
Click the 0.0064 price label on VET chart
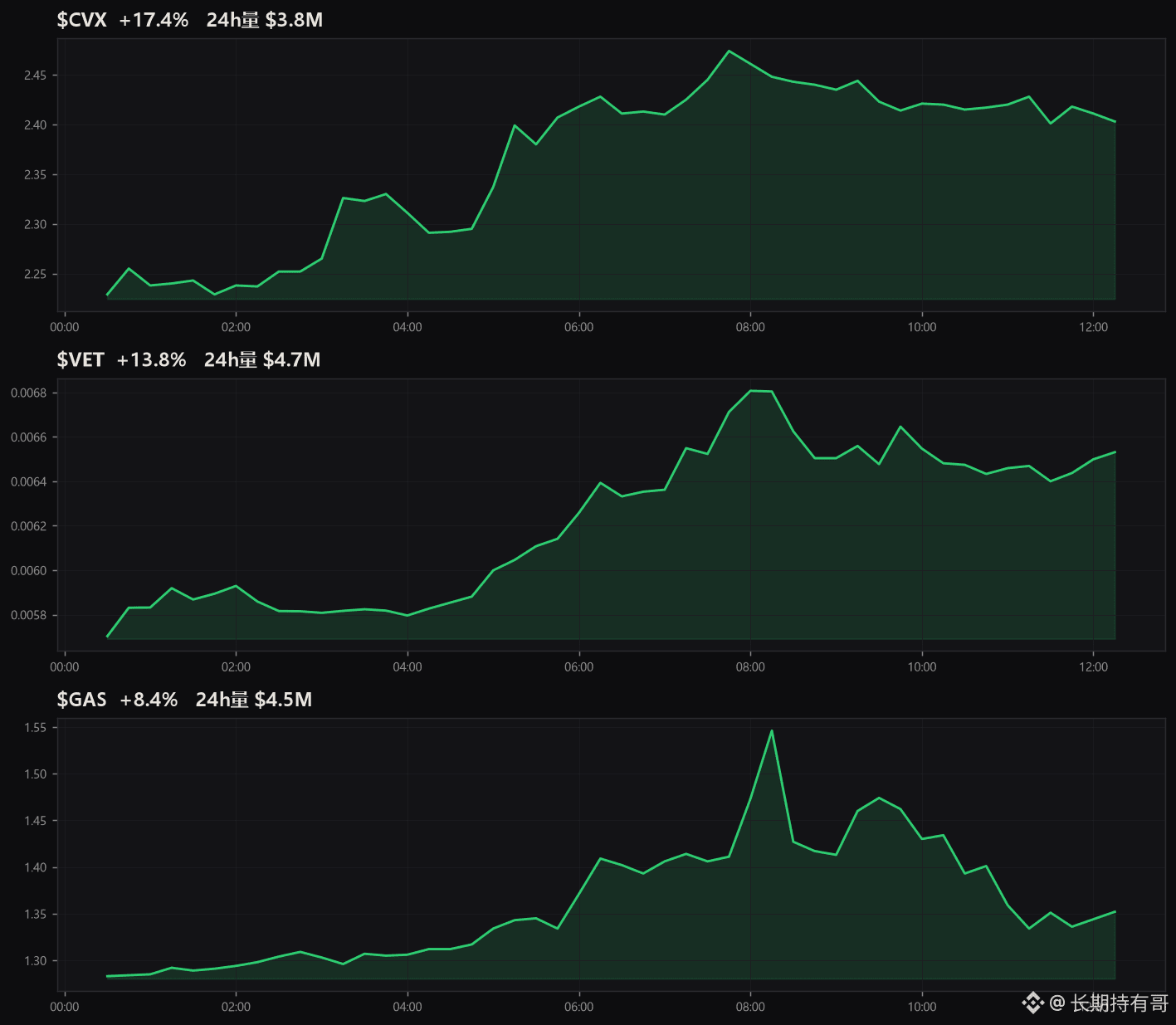click(x=29, y=482)
